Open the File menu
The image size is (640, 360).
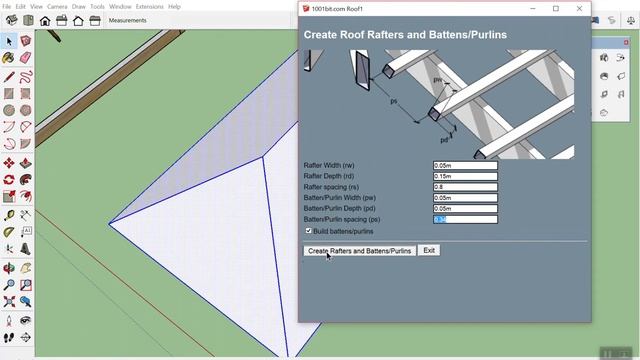[x=7, y=7]
